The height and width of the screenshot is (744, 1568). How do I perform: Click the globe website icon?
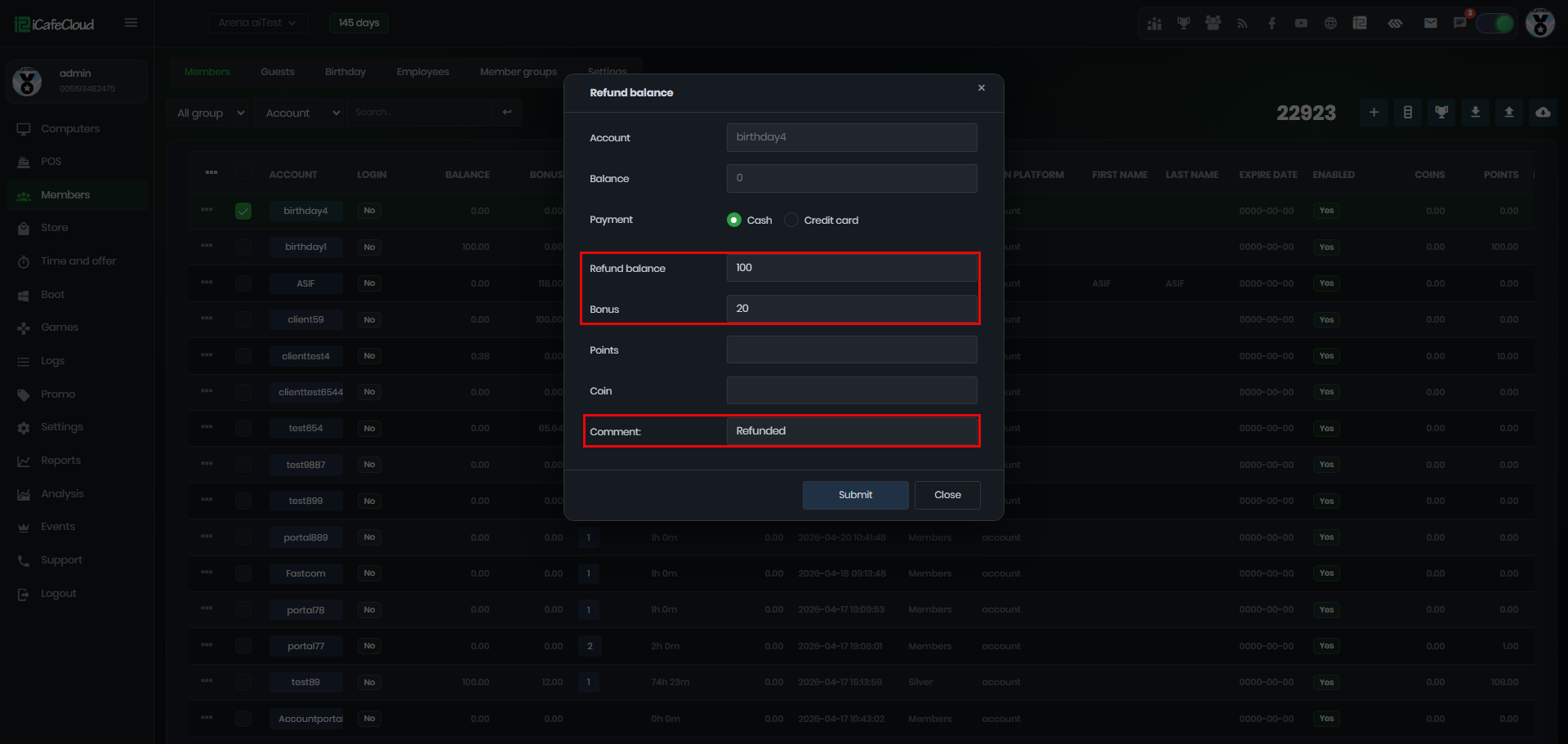coord(1330,23)
